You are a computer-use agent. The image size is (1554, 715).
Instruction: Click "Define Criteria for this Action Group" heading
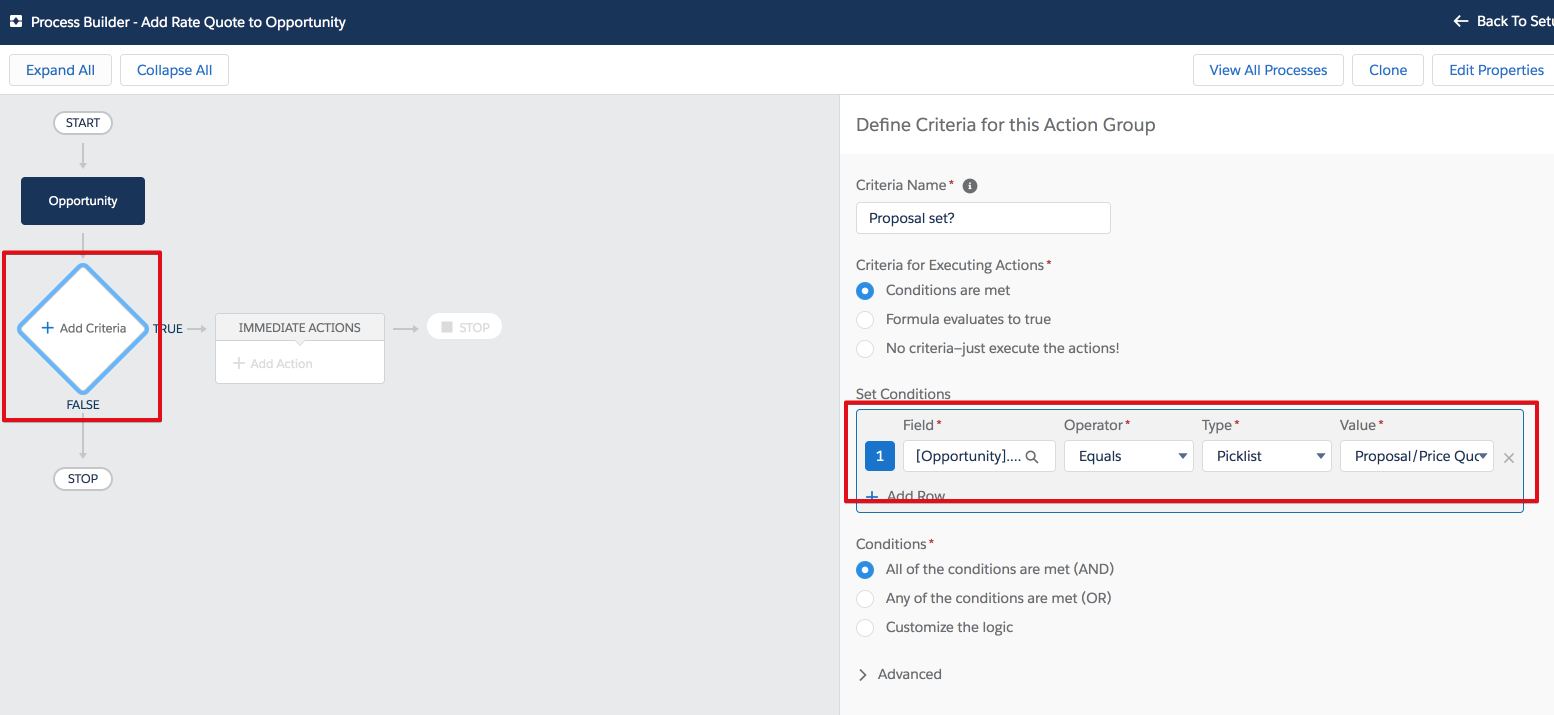pos(1006,125)
